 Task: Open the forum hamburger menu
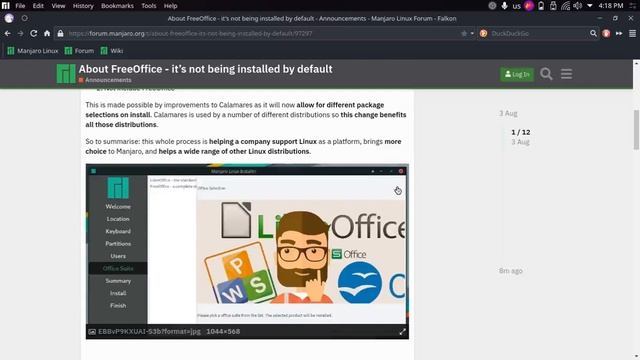click(566, 74)
